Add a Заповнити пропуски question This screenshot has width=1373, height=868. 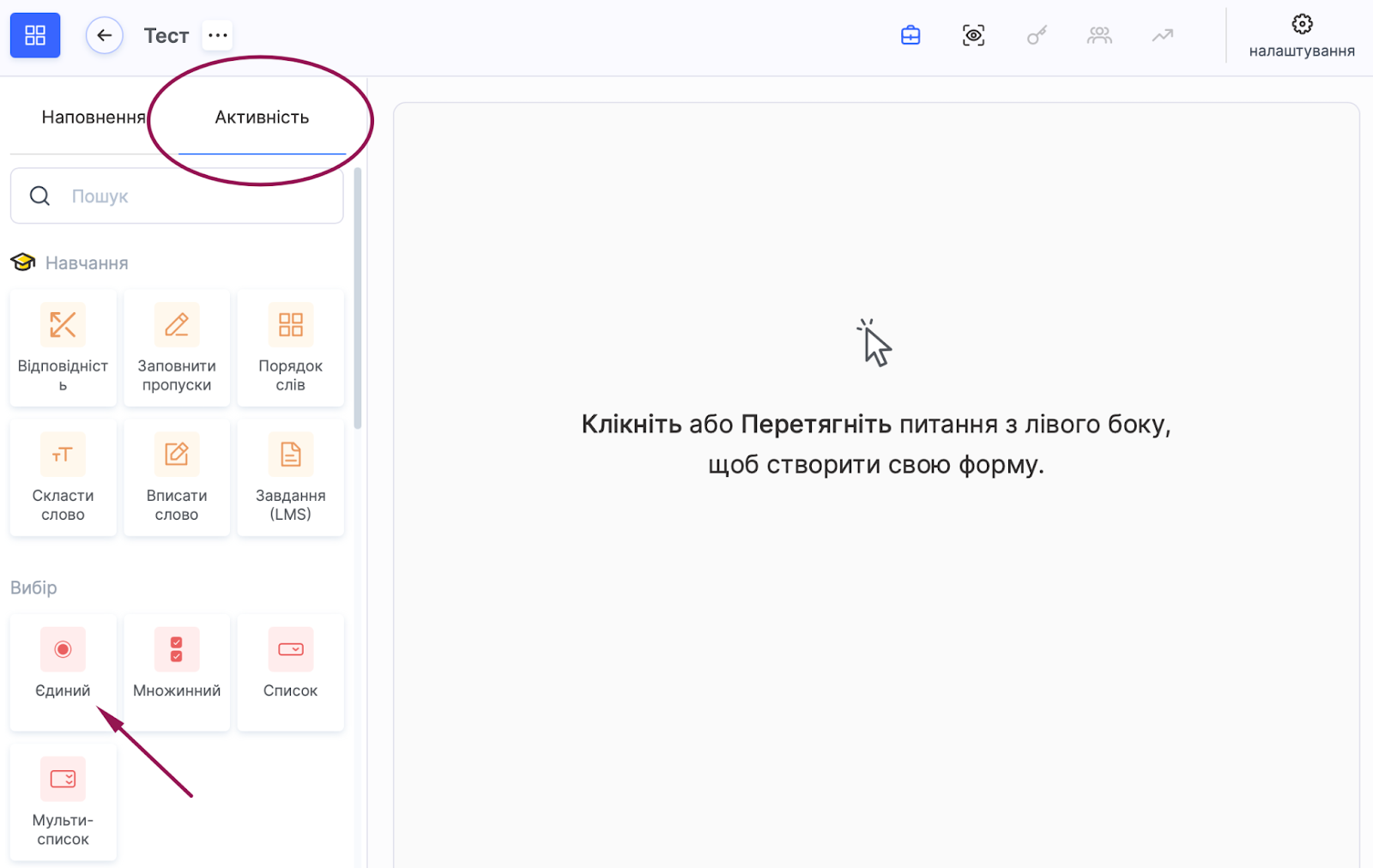coord(177,347)
